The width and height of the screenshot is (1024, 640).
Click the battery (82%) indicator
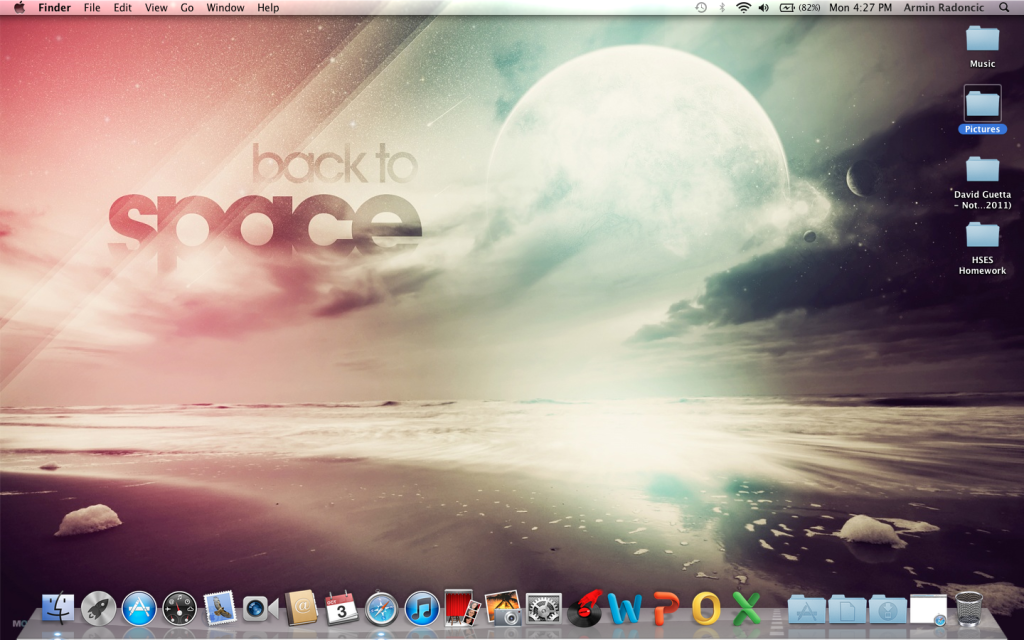click(x=800, y=8)
